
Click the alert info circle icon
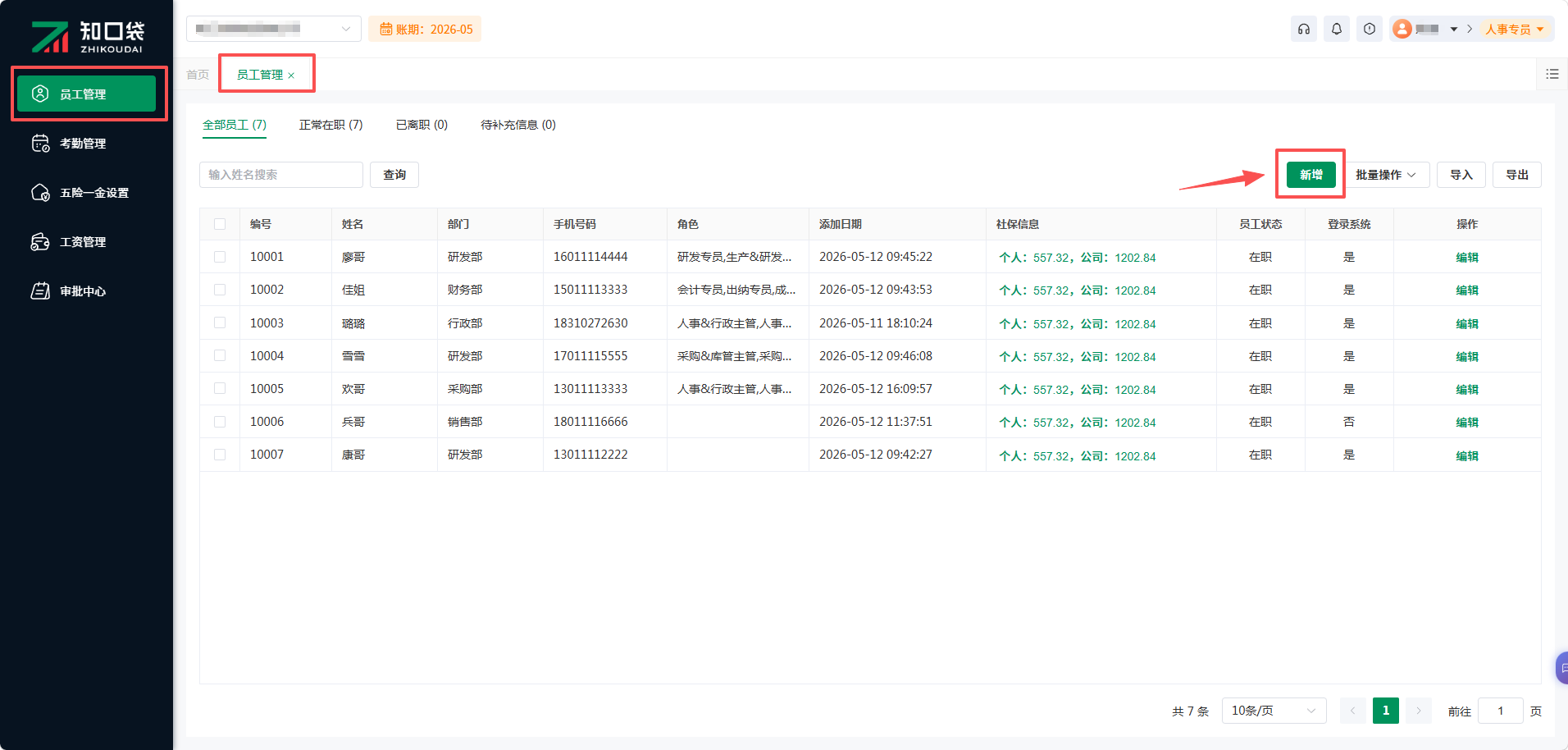click(1370, 30)
